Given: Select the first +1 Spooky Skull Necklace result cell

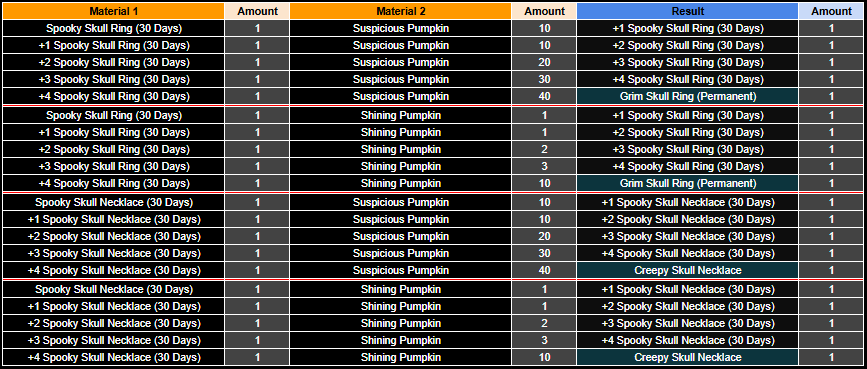Looking at the screenshot, I should (x=687, y=202).
